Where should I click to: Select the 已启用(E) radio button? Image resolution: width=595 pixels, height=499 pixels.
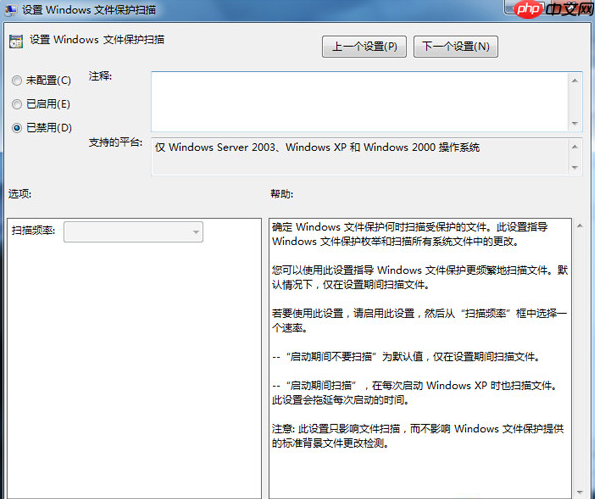click(x=16, y=104)
